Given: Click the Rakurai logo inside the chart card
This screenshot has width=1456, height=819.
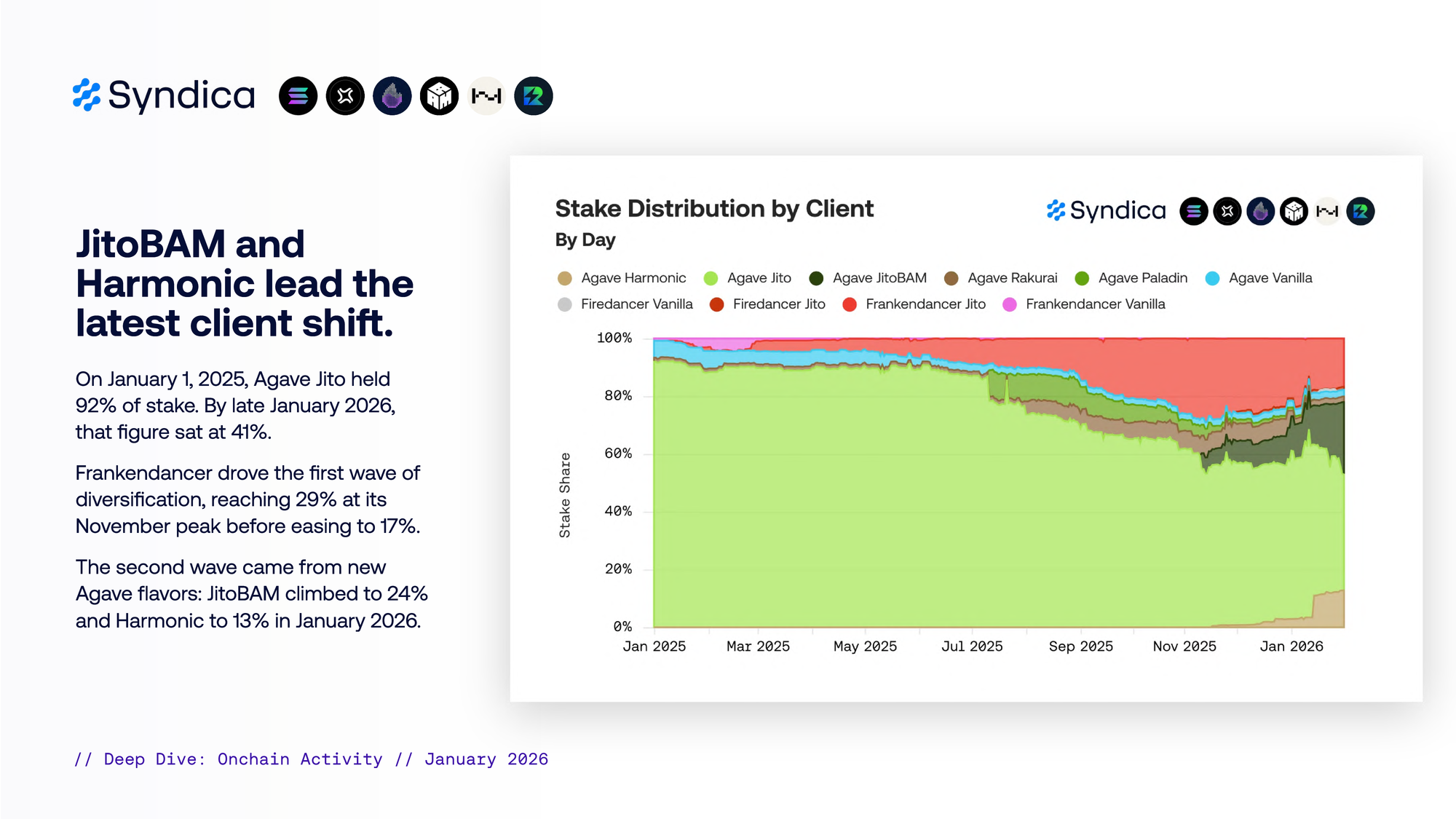Looking at the screenshot, I should point(1360,211).
